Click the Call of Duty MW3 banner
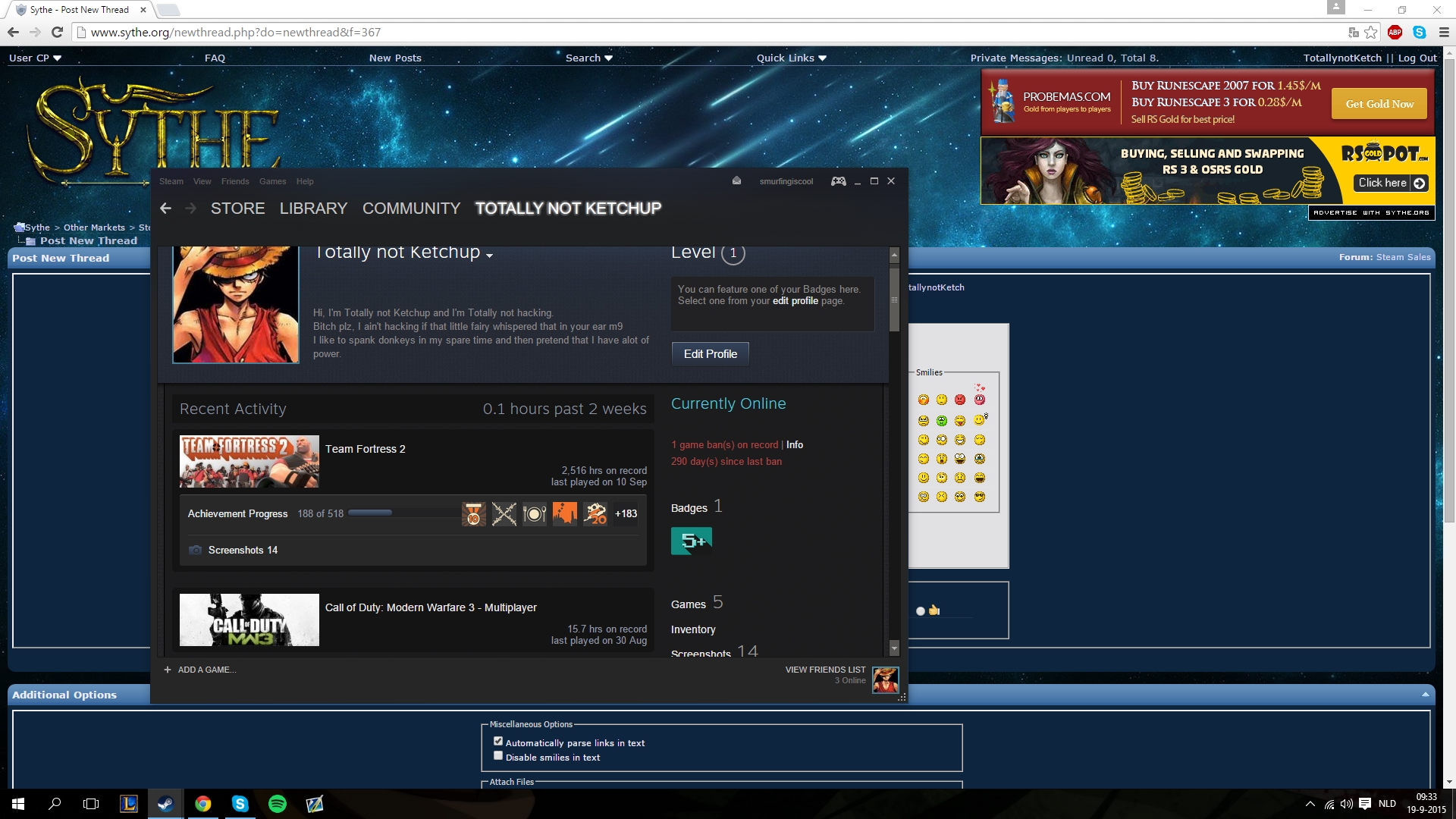Viewport: 1456px width, 819px height. pos(249,620)
